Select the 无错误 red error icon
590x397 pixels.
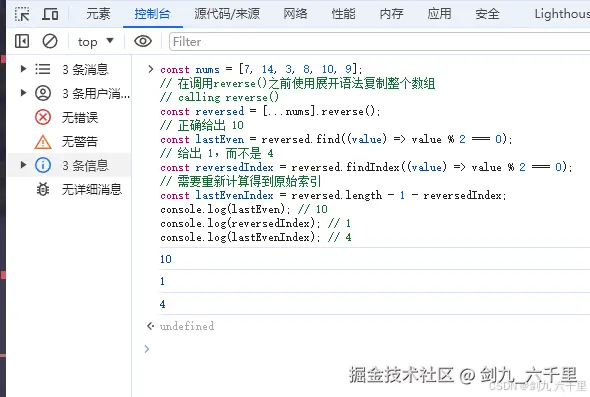tap(43, 117)
